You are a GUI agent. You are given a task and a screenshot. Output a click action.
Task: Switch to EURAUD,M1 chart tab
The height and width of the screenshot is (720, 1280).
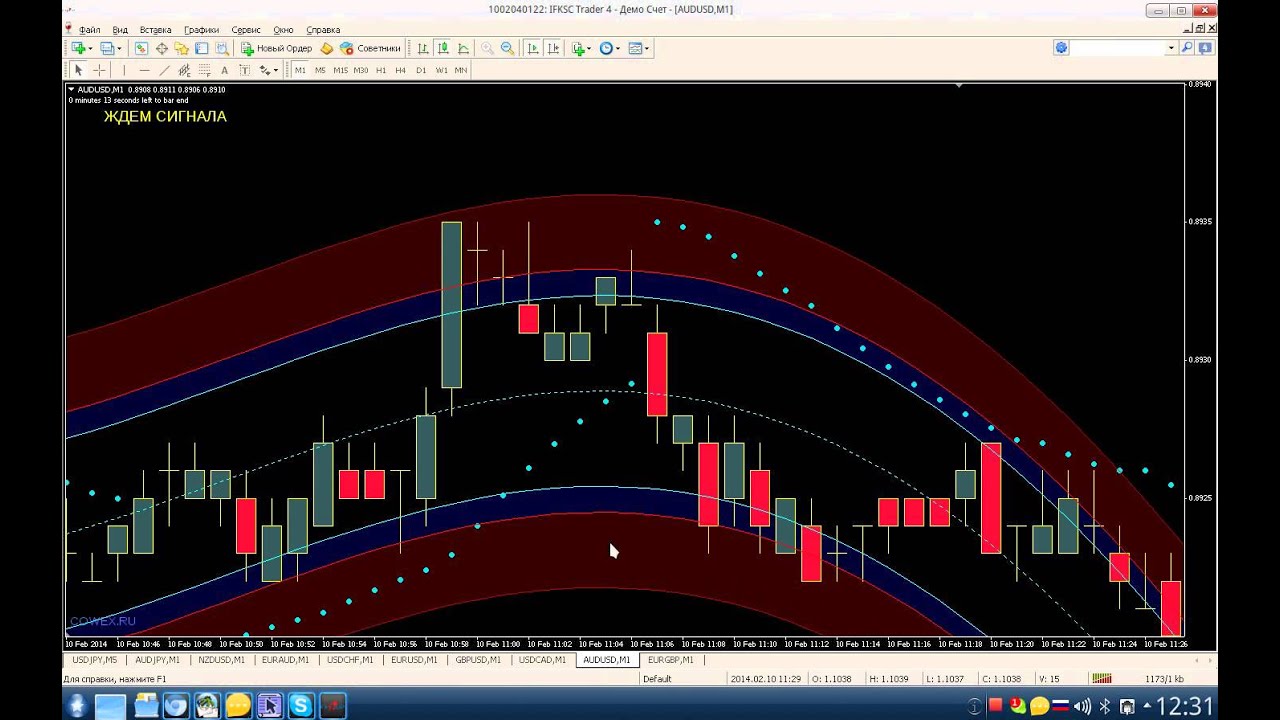[x=285, y=660]
